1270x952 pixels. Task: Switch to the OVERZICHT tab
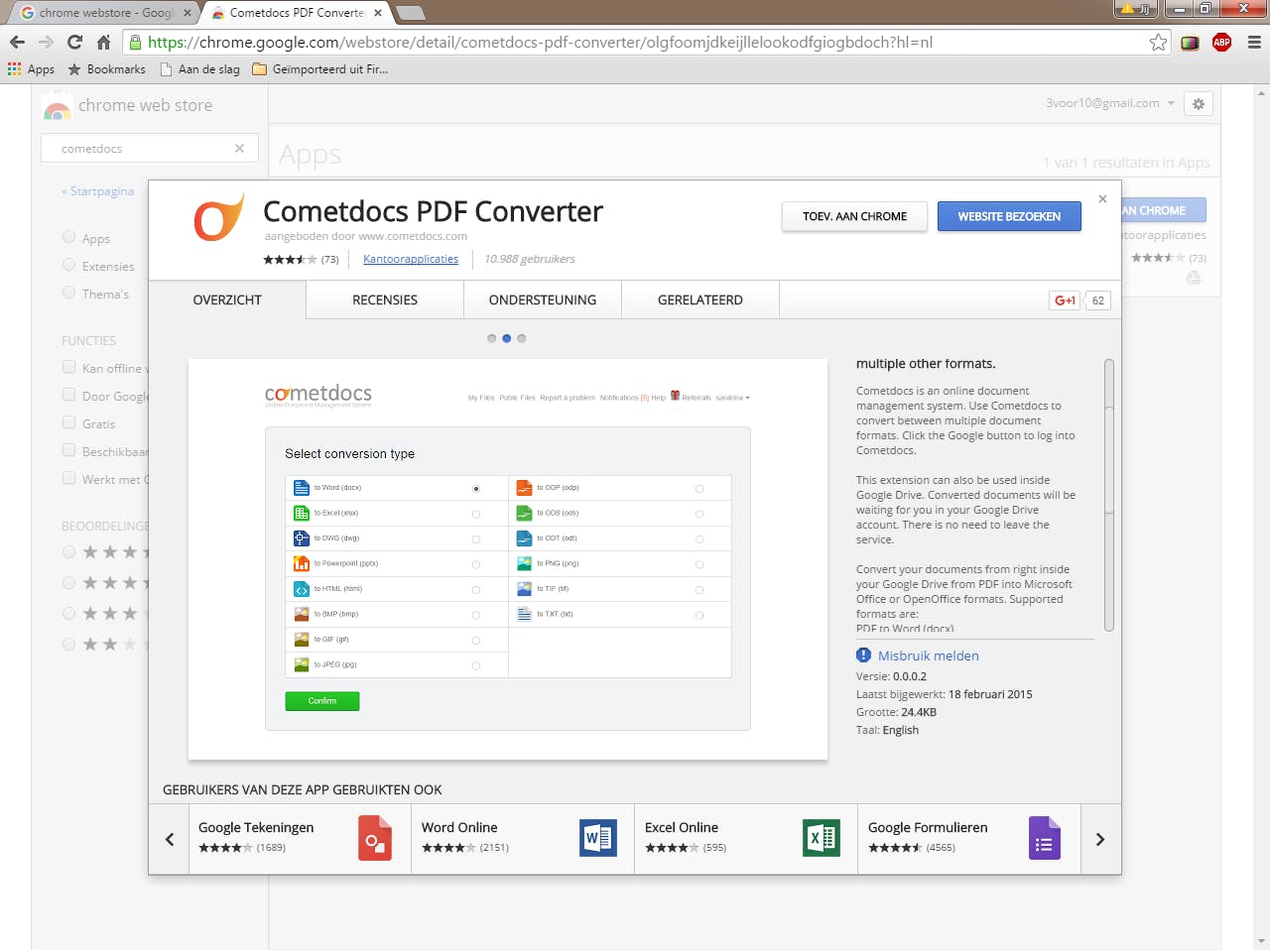pos(227,300)
